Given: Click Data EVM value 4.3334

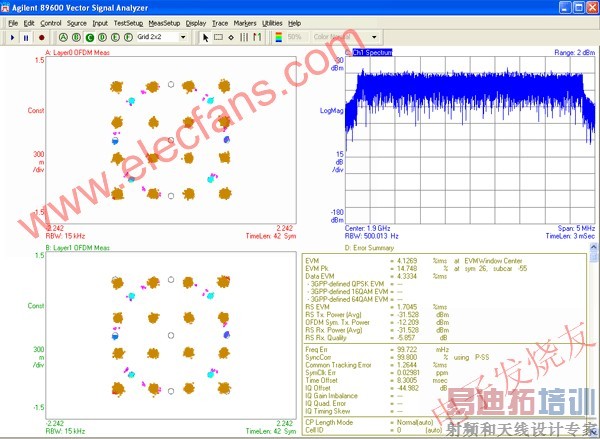Looking at the screenshot, I should tap(407, 276).
